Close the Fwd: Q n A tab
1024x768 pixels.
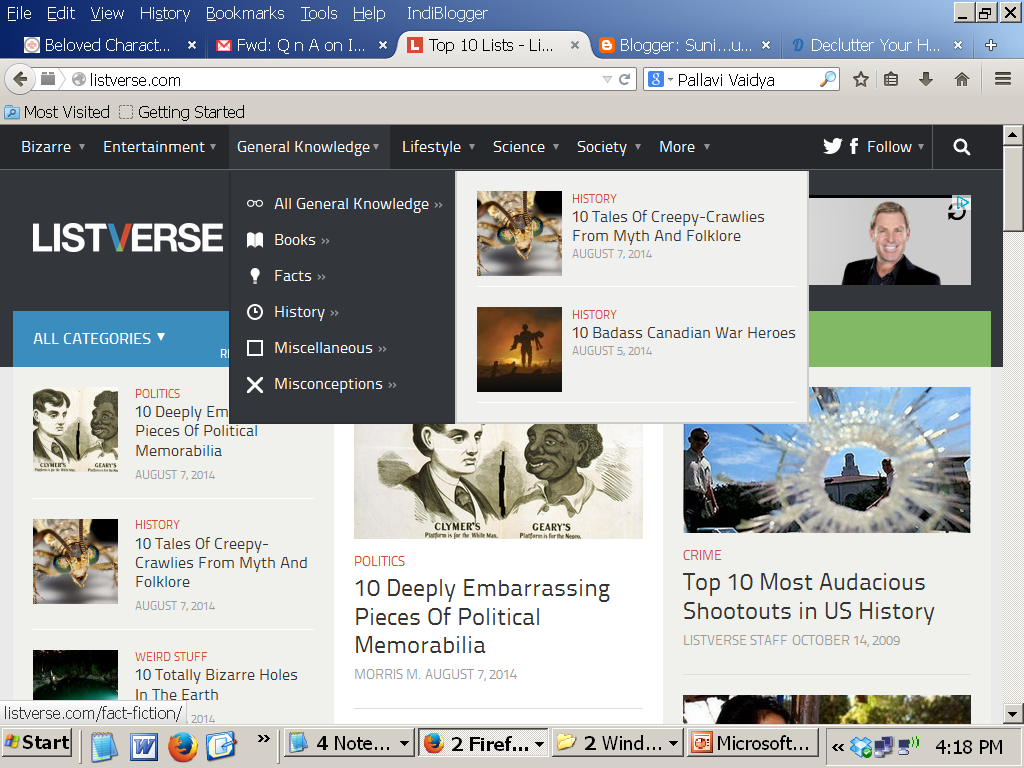tap(383, 45)
